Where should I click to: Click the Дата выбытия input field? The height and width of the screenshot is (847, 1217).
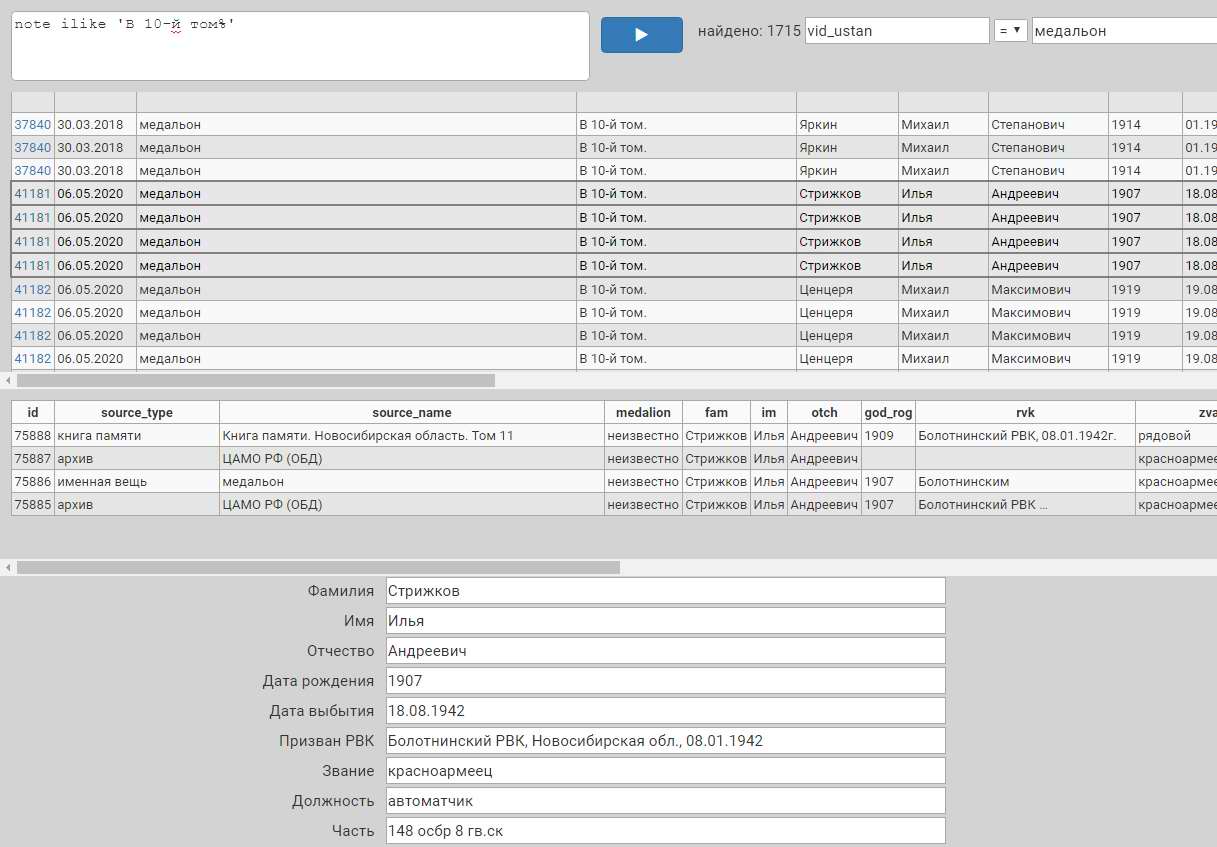[x=665, y=711]
